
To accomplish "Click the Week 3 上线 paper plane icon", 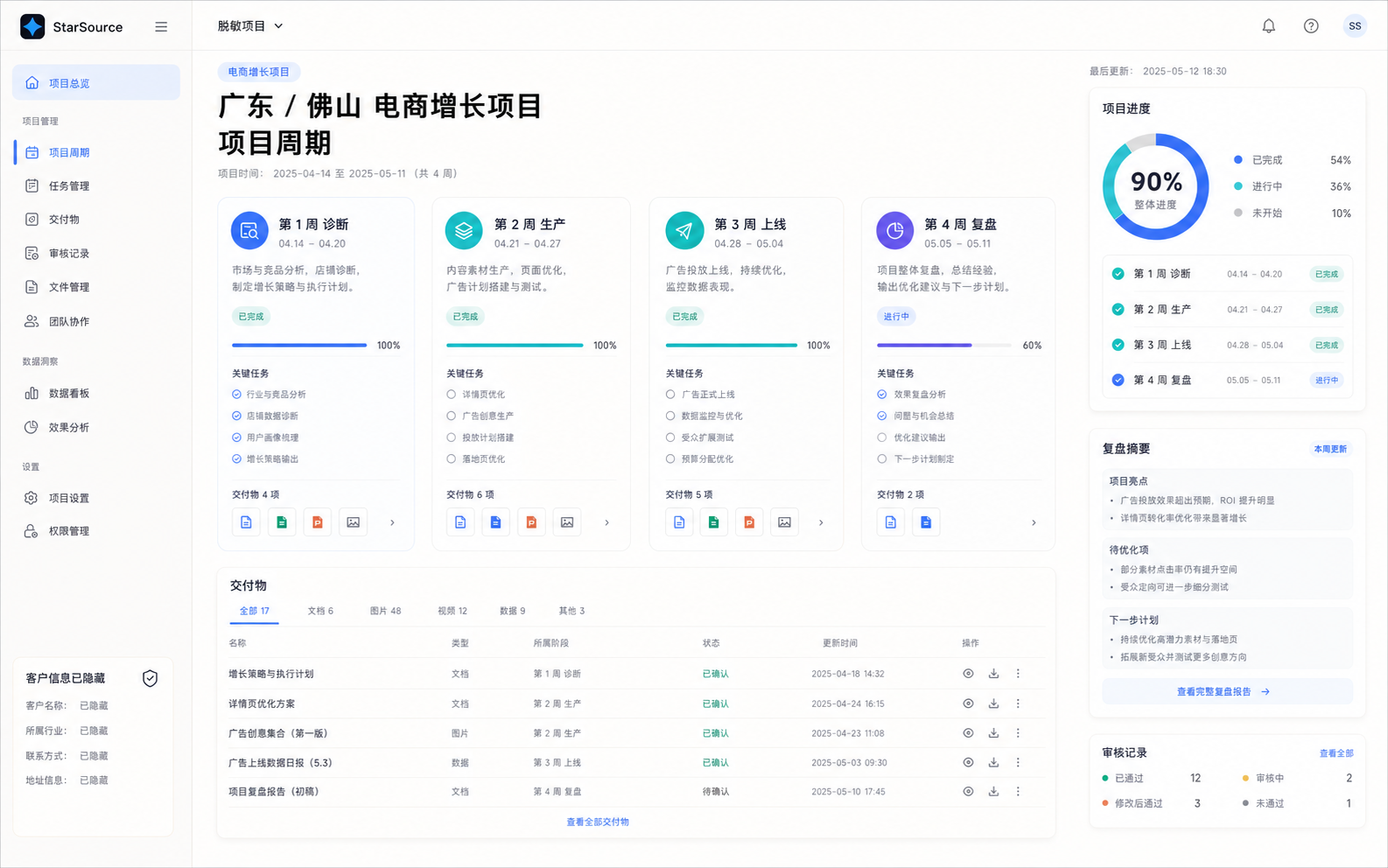I will 684,231.
